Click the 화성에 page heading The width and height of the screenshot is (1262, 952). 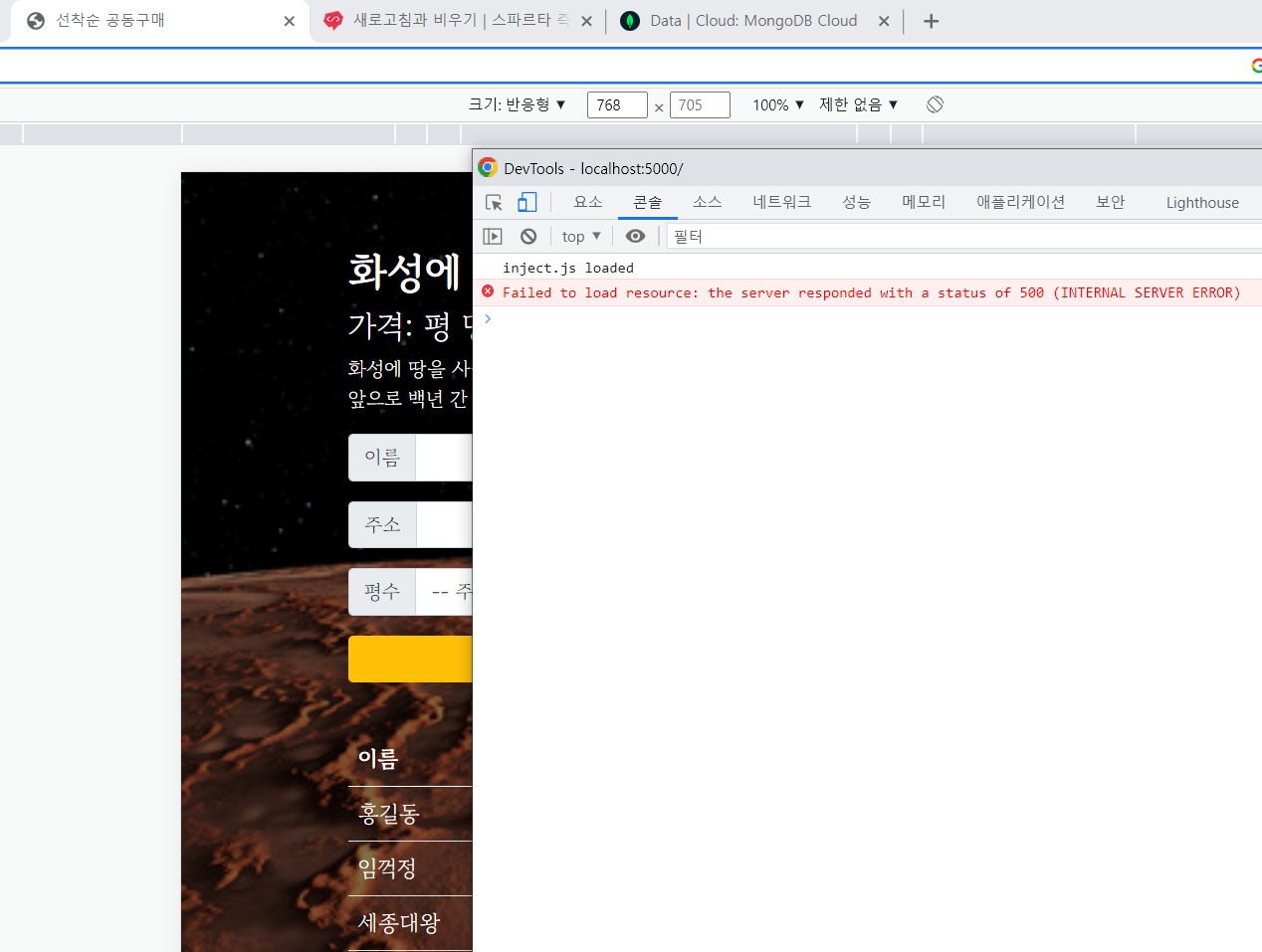405,272
